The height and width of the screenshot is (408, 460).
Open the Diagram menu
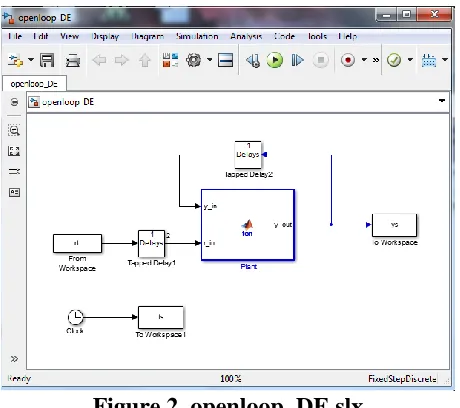click(148, 36)
